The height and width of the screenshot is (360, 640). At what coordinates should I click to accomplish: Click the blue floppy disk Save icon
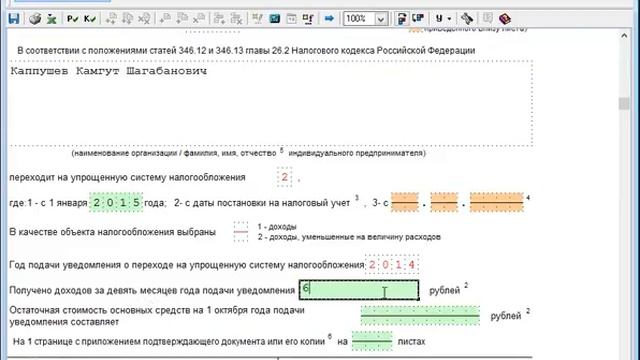point(14,18)
